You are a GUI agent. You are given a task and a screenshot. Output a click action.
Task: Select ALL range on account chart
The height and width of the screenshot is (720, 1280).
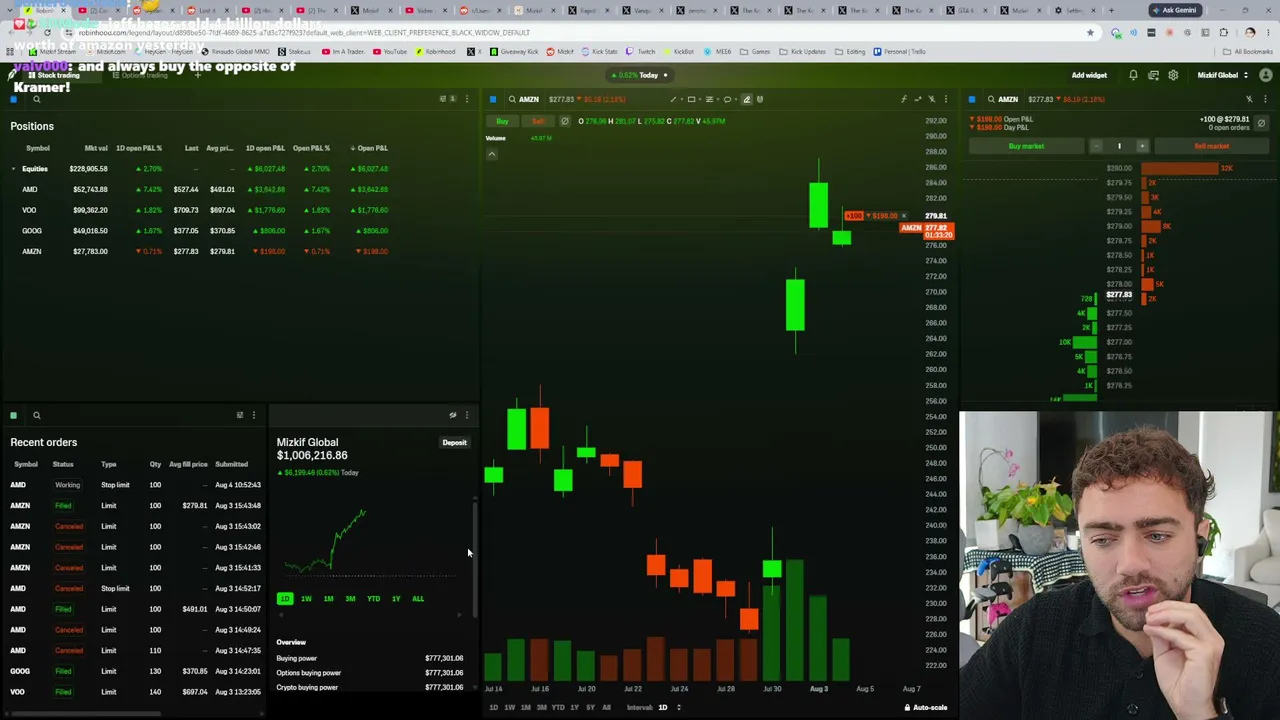(x=418, y=599)
